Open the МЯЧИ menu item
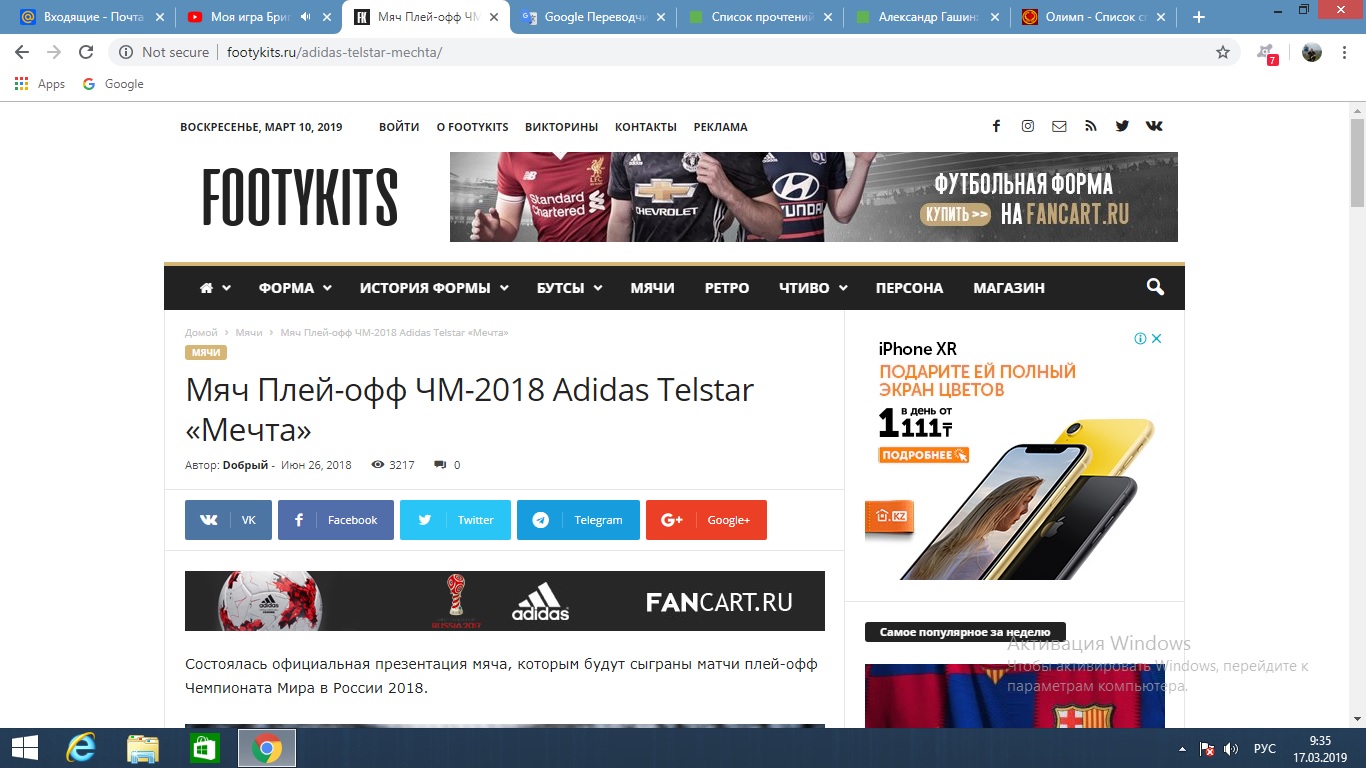The height and width of the screenshot is (768, 1366). pyautogui.click(x=652, y=288)
